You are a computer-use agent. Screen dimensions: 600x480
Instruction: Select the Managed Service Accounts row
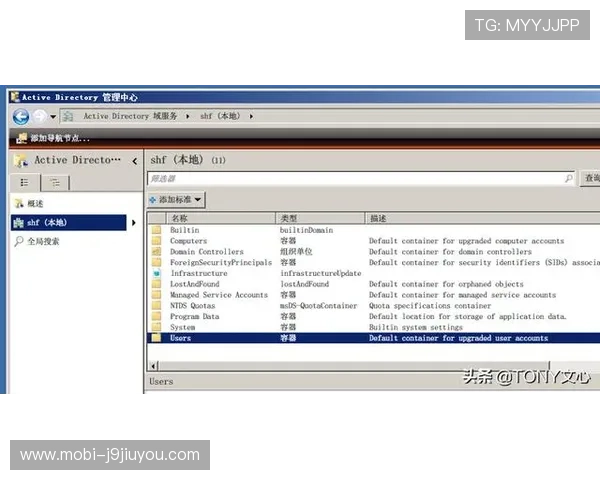click(x=214, y=295)
